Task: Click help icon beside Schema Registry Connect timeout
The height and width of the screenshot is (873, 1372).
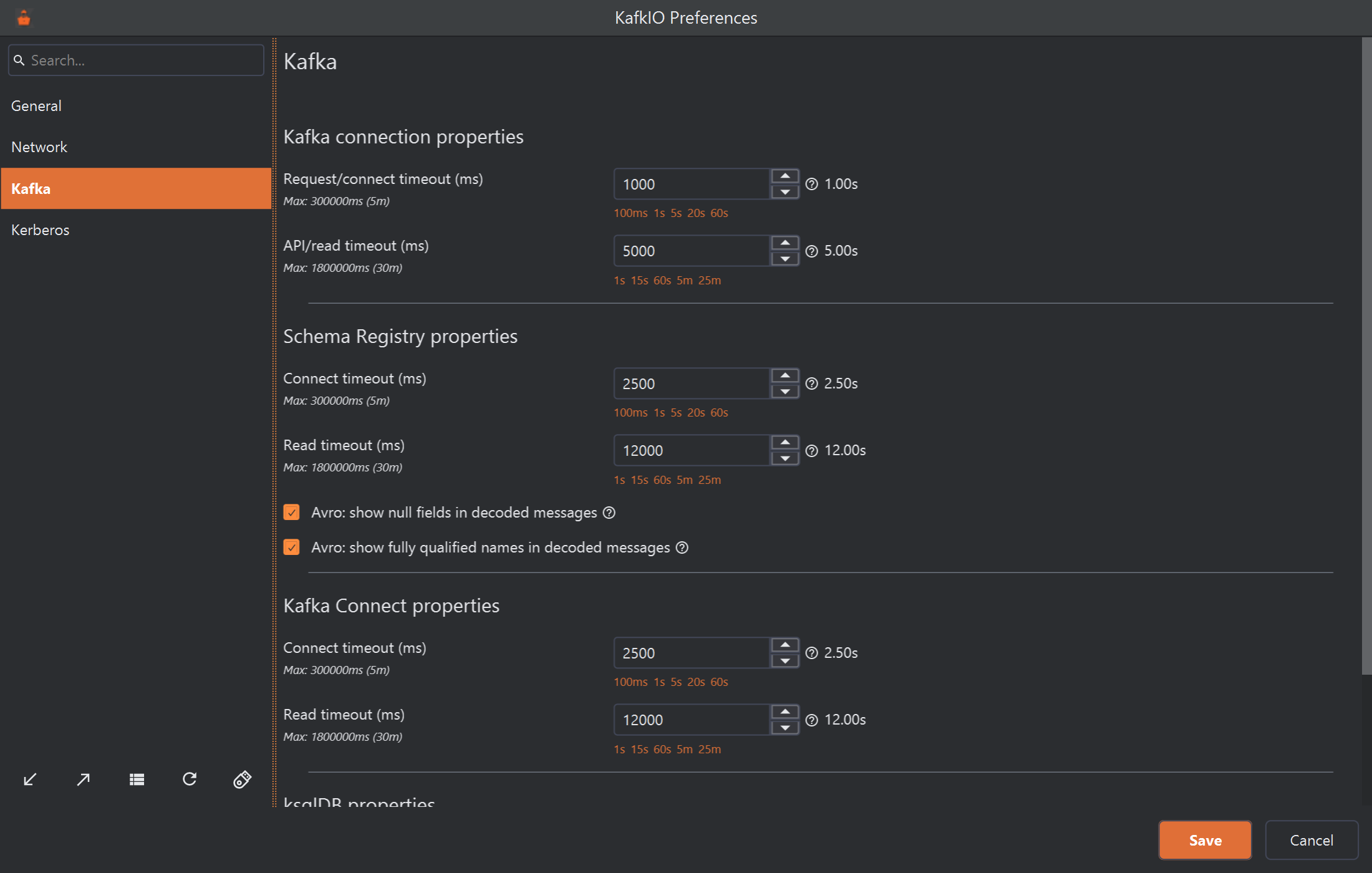Action: coord(811,383)
